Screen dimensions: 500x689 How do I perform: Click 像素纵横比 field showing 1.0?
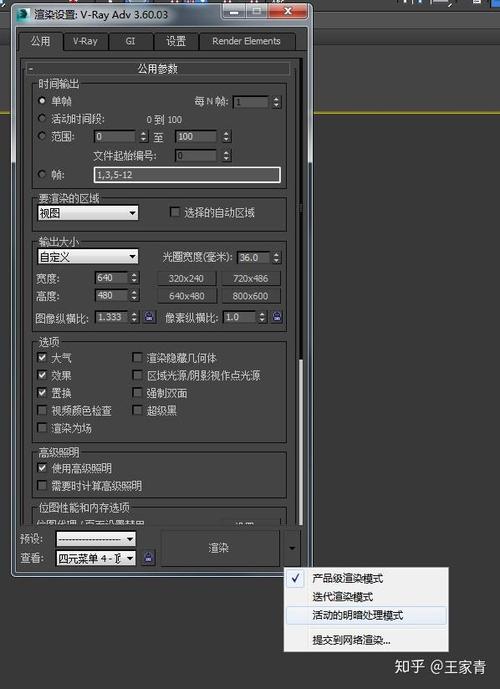tap(239, 317)
